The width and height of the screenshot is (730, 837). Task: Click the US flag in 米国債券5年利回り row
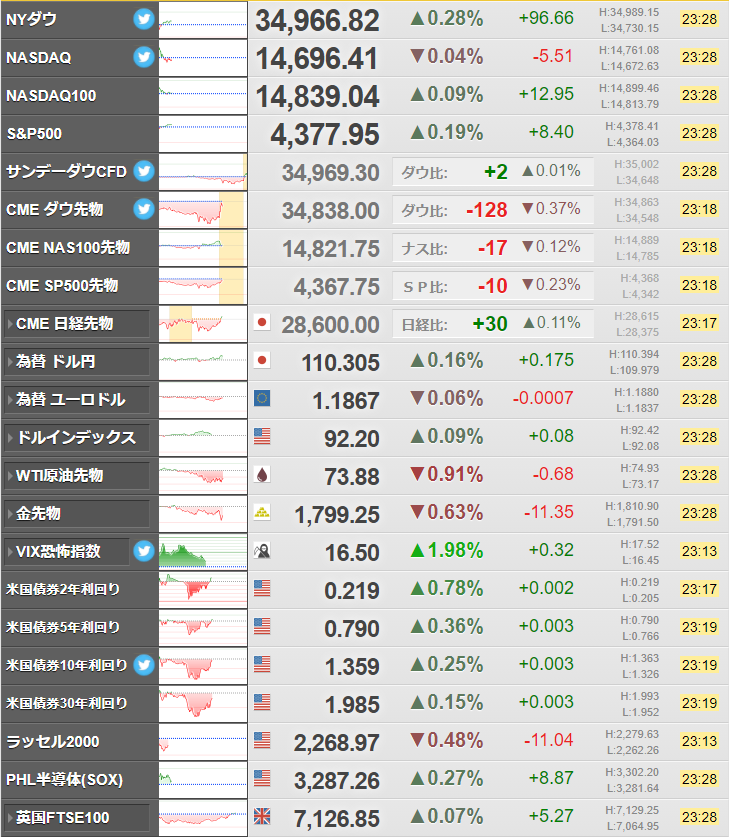(x=262, y=626)
